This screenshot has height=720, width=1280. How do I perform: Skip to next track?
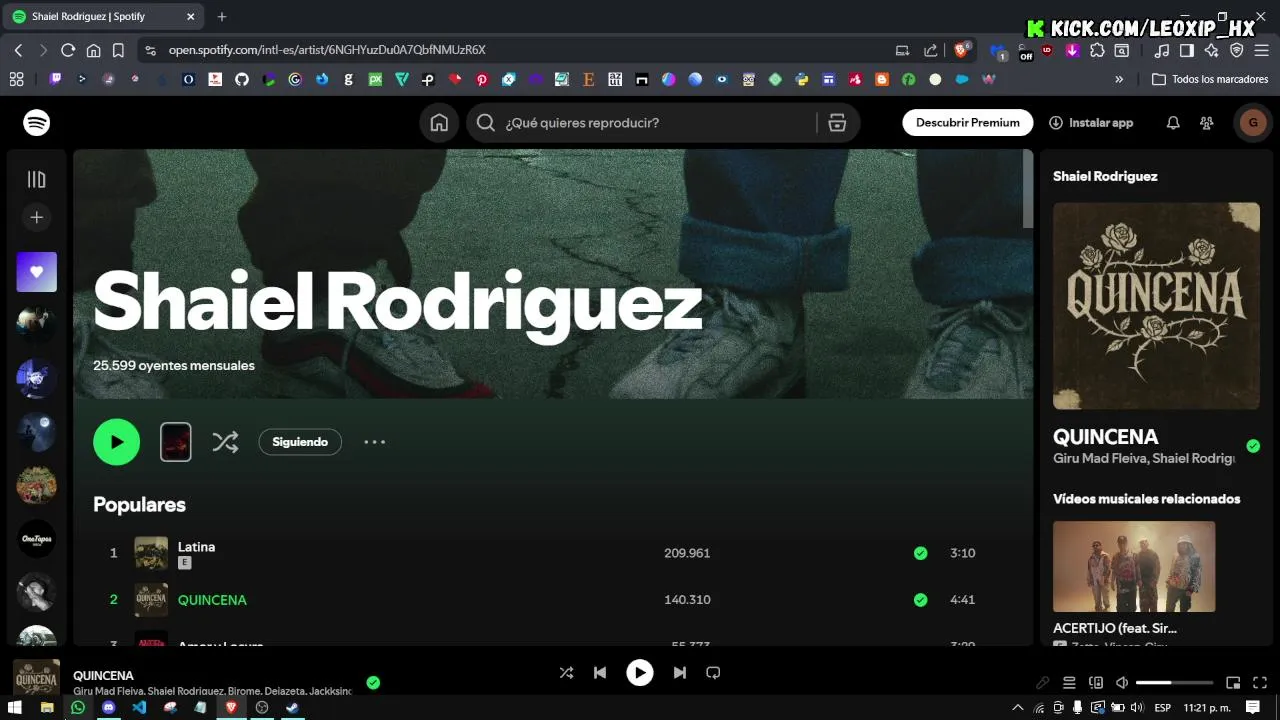[x=680, y=673]
